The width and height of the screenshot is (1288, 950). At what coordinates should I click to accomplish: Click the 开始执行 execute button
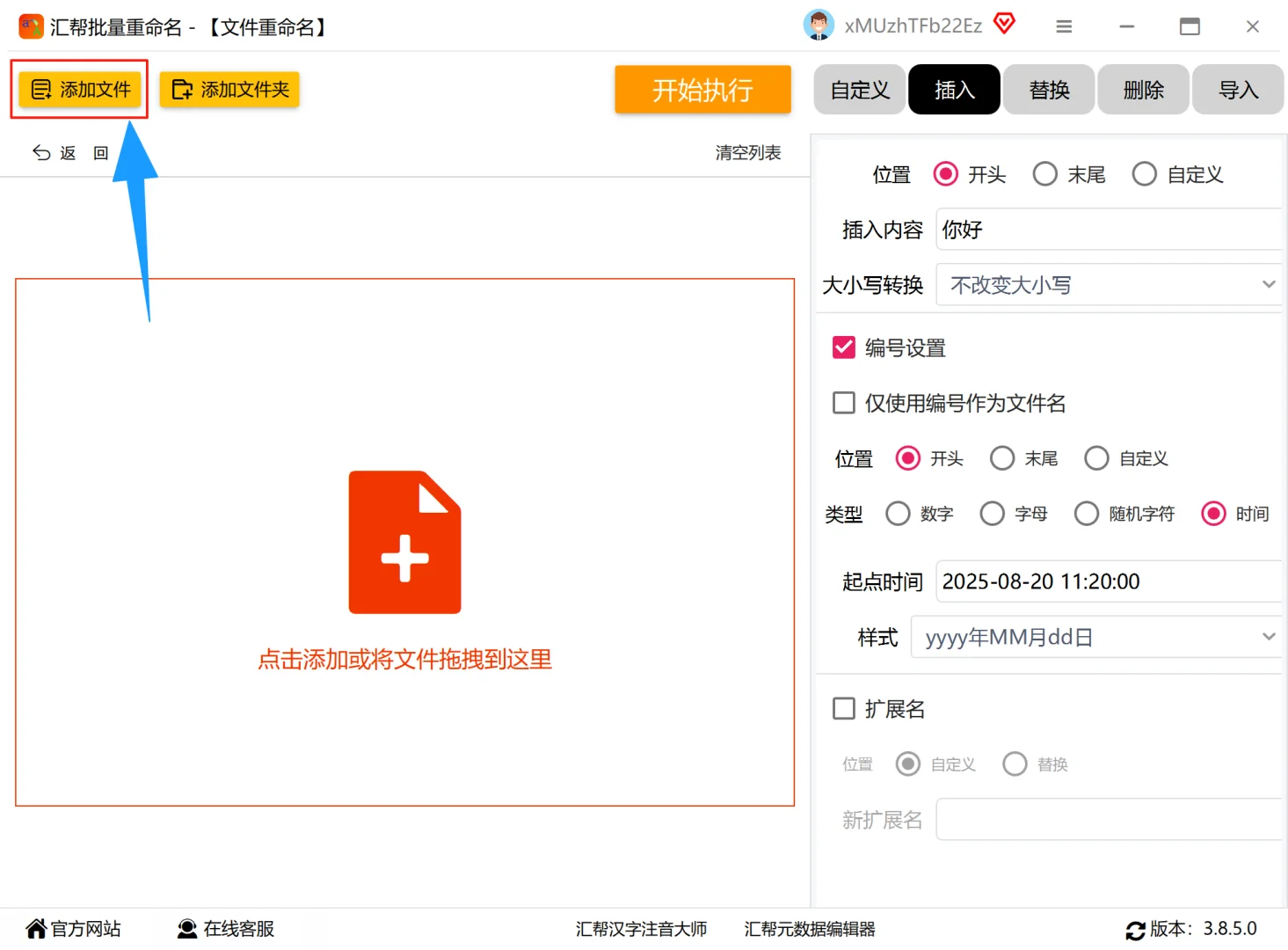702,89
